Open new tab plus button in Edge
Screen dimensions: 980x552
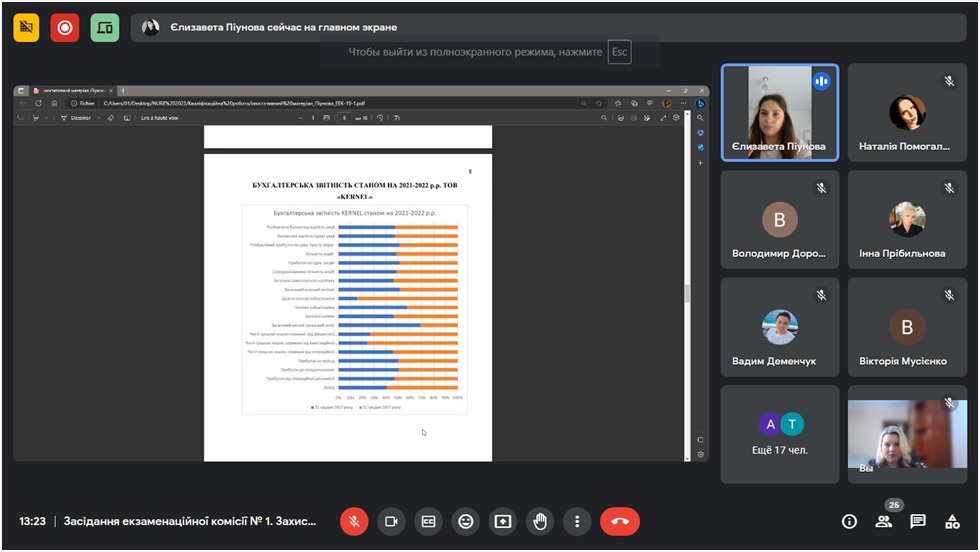coord(123,91)
